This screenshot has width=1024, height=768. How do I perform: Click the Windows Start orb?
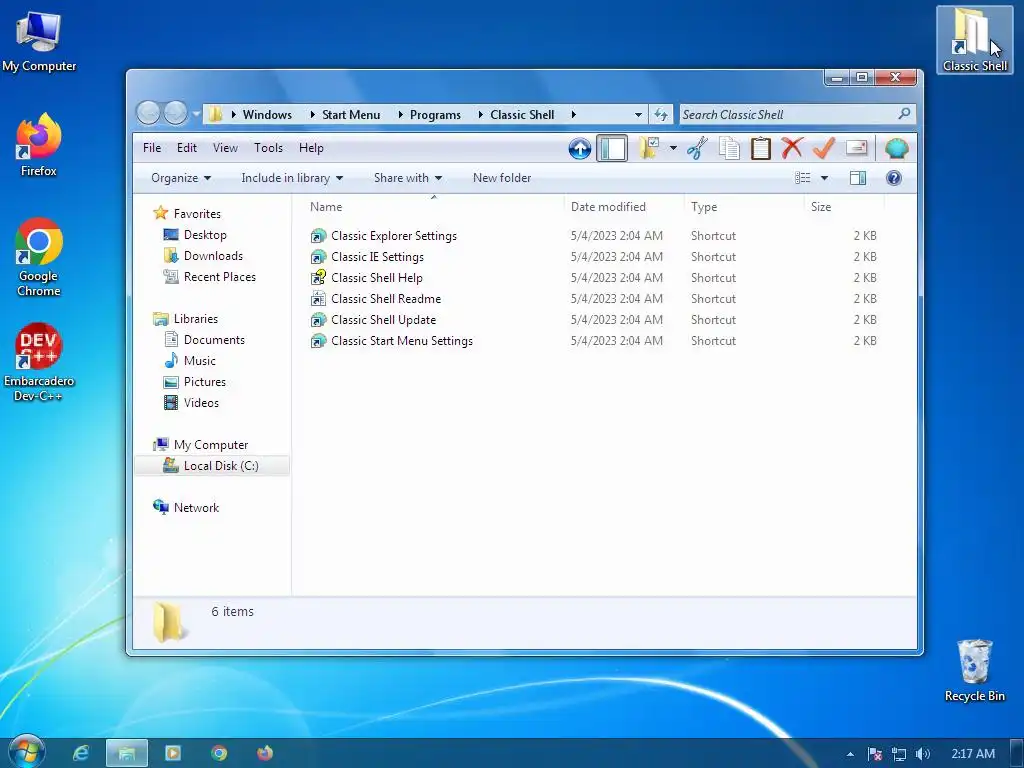pos(25,752)
